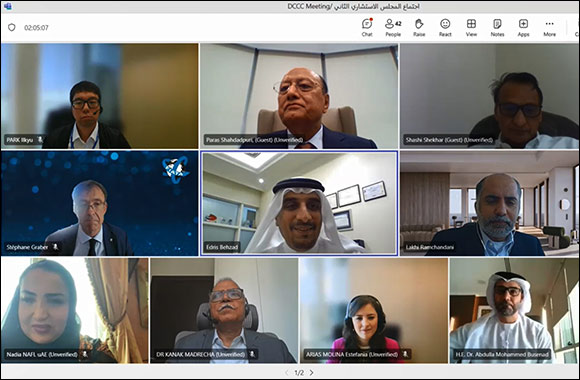Go to the previous page of participants
580x380 pixels.
click(x=286, y=372)
